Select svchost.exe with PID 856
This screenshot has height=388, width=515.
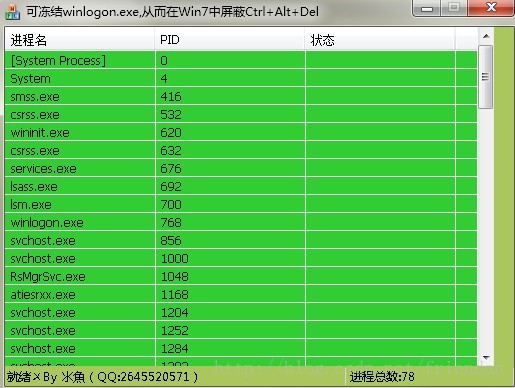click(241, 240)
